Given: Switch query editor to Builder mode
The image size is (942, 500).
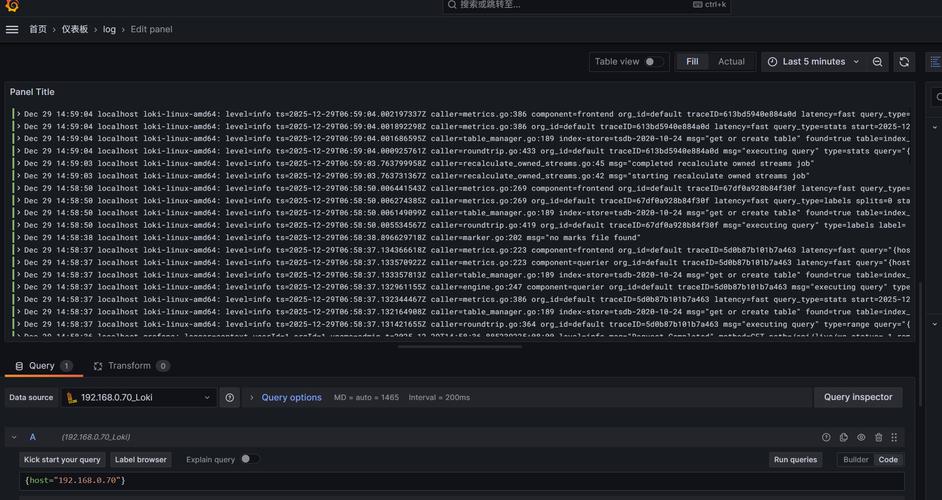Looking at the screenshot, I should click(855, 460).
